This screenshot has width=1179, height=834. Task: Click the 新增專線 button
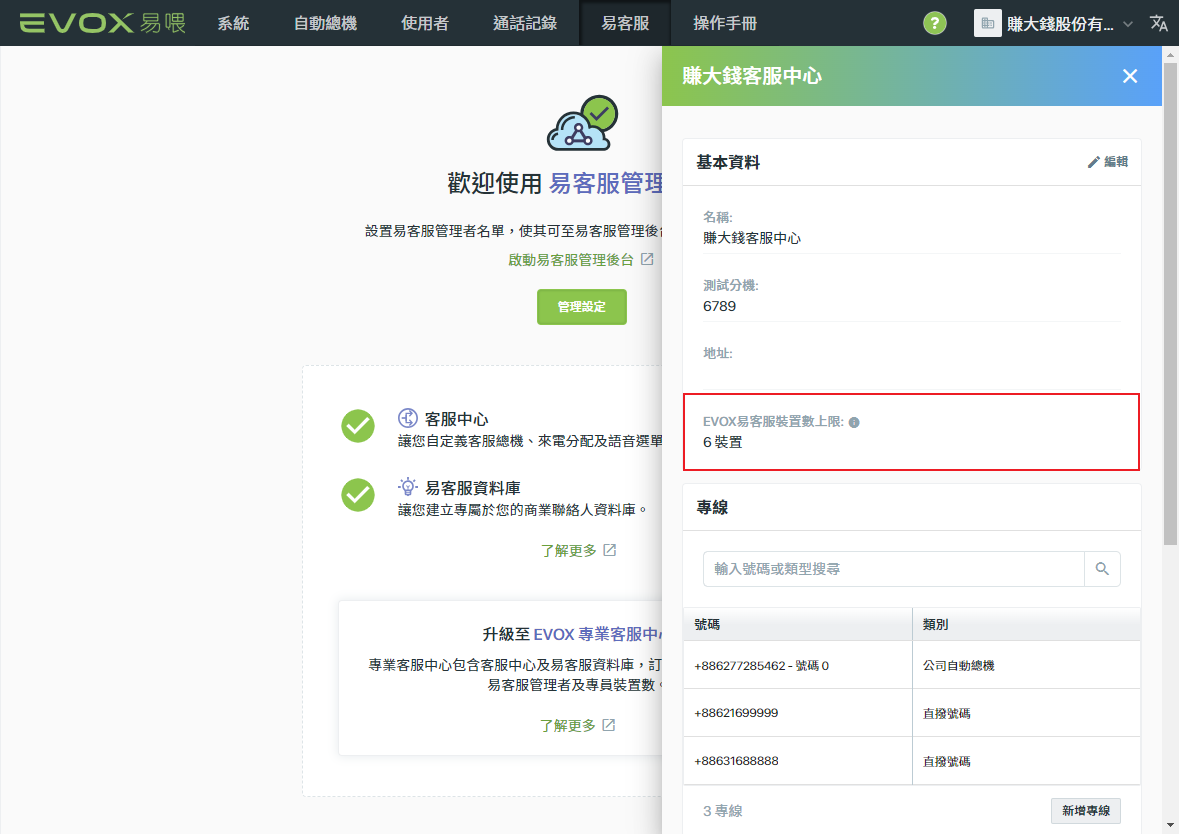click(x=1086, y=811)
